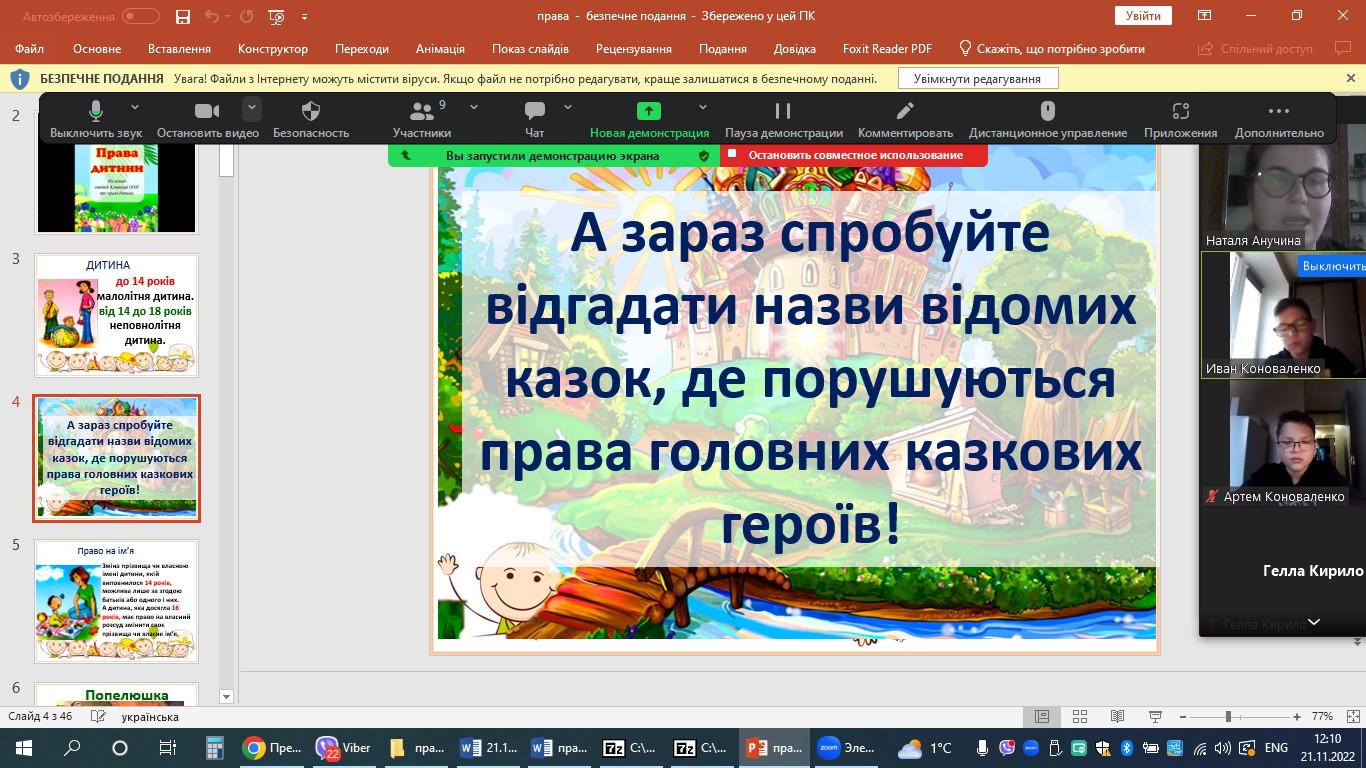Open the Переходи tab
Screen dimensions: 1366x768
point(362,49)
